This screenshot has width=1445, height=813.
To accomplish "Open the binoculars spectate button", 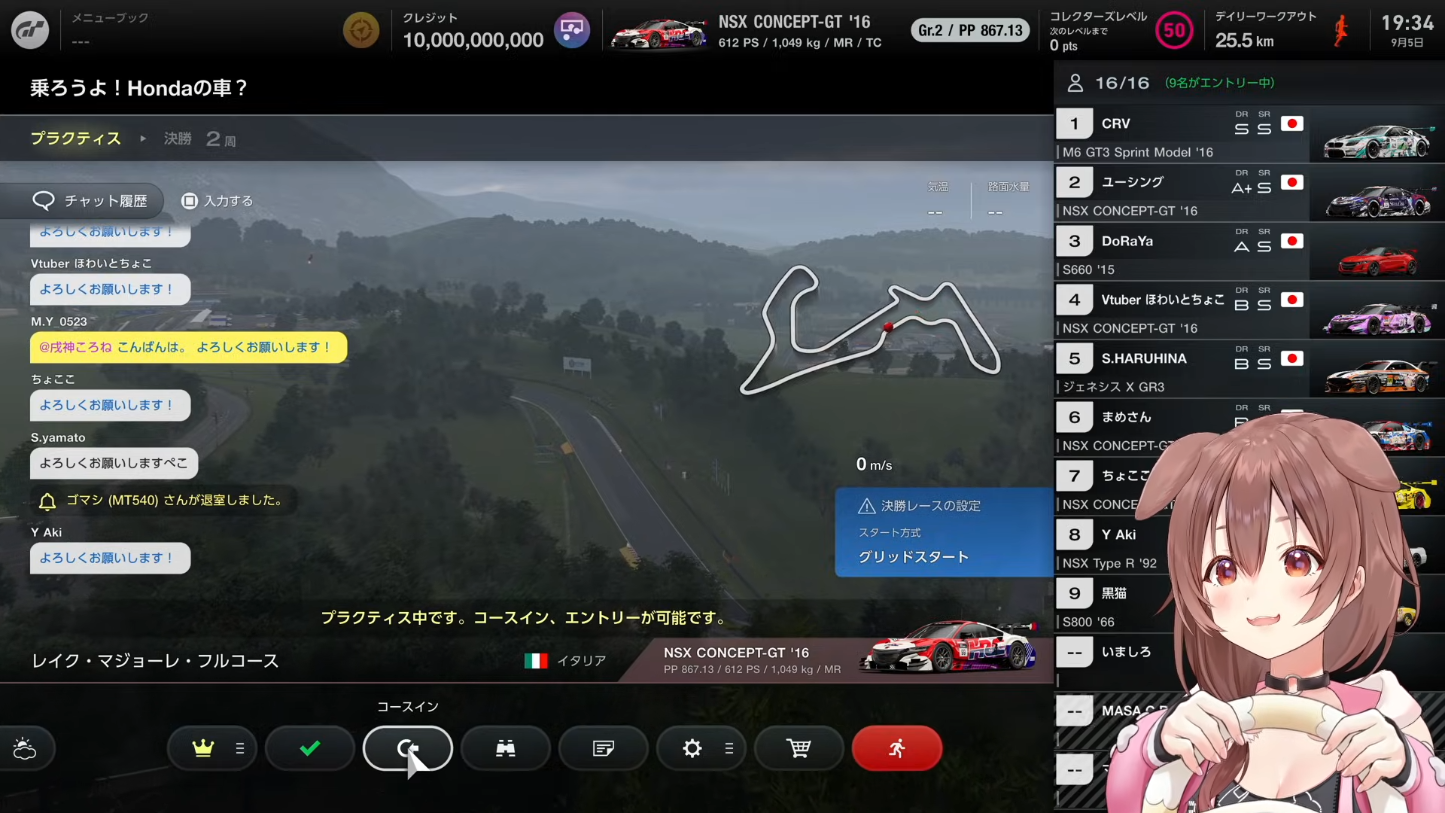I will (506, 748).
